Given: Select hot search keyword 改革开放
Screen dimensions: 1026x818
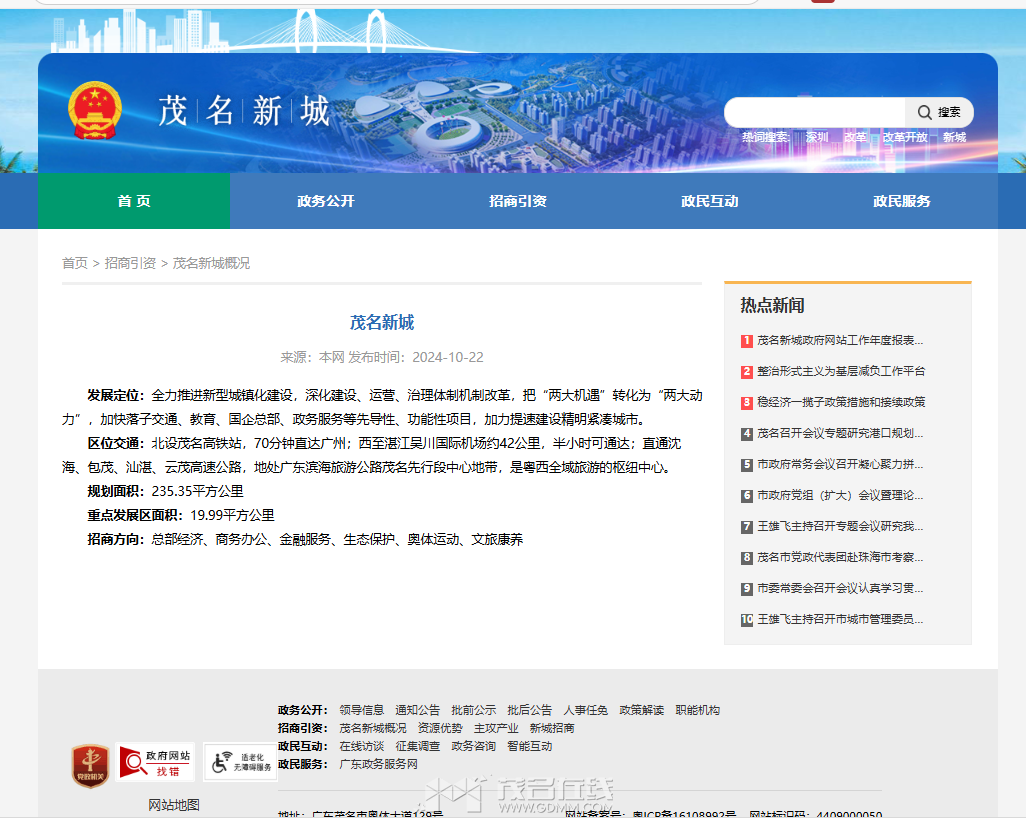Looking at the screenshot, I should pyautogui.click(x=904, y=137).
